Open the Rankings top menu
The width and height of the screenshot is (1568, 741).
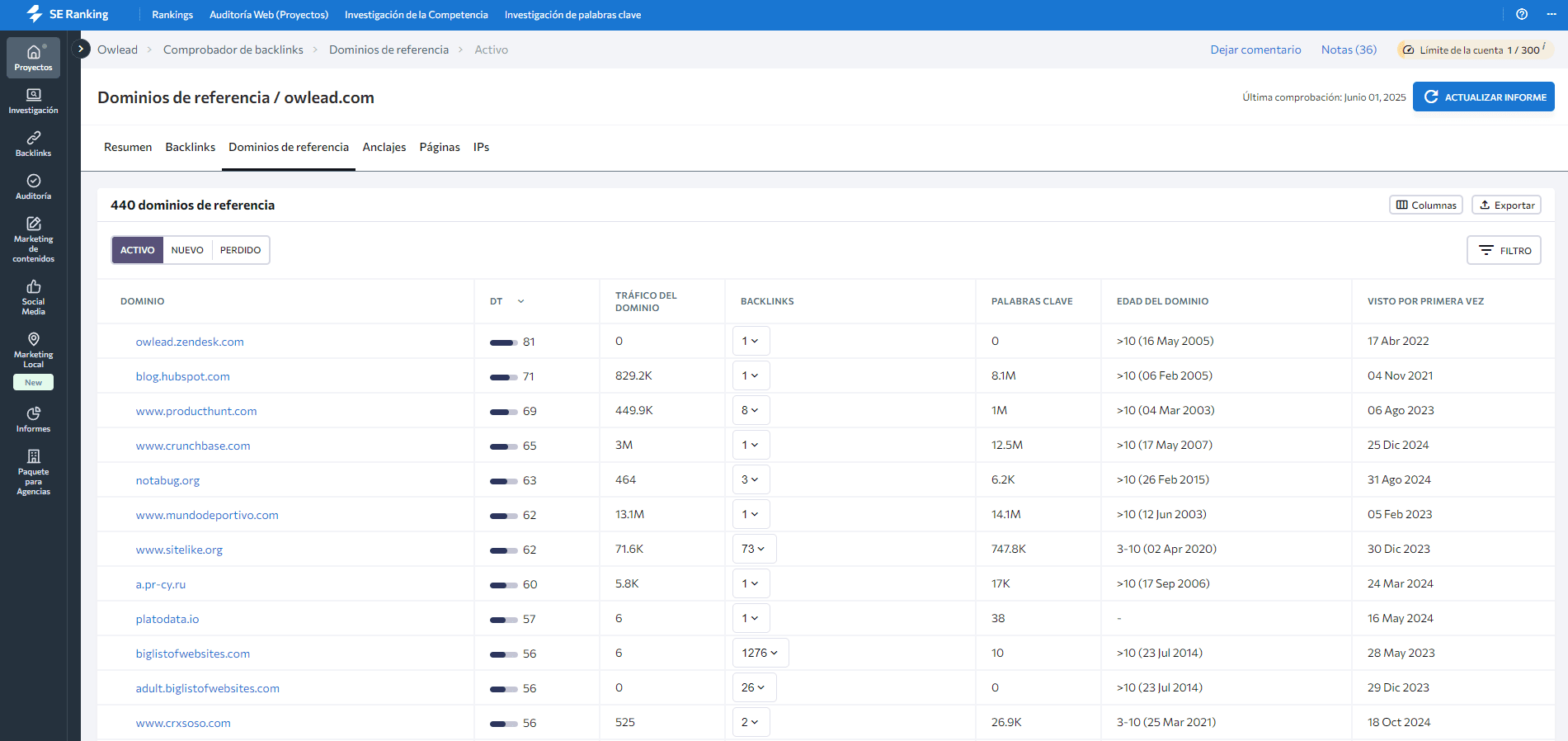click(x=172, y=15)
